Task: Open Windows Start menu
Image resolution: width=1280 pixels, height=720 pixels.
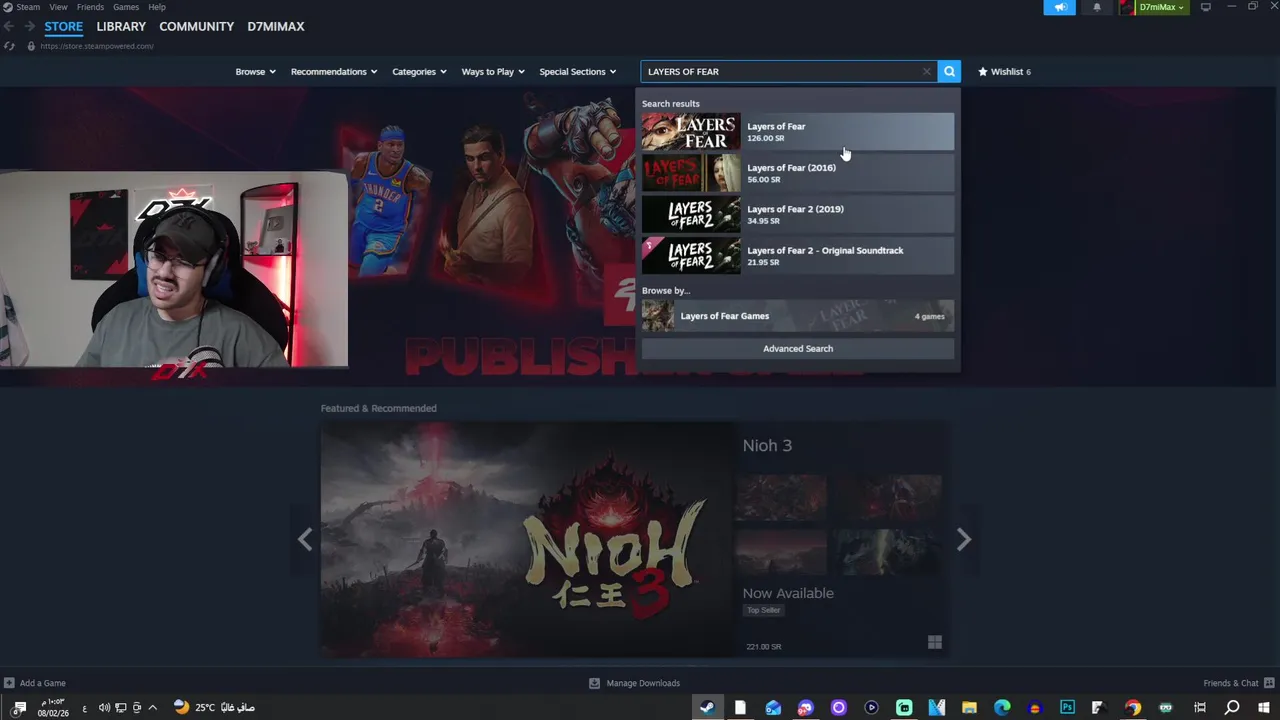Action: pos(1264,707)
